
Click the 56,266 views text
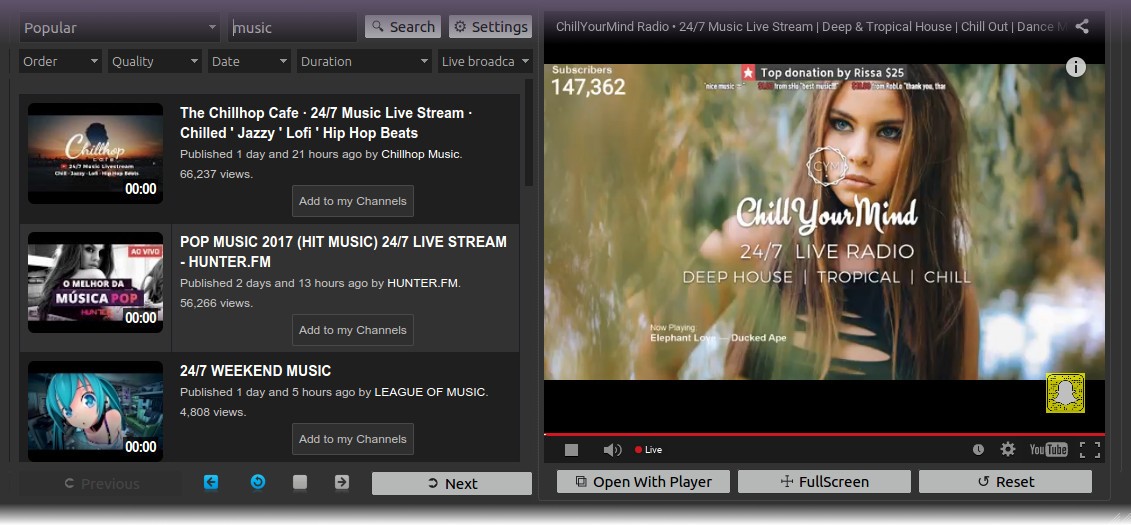point(216,303)
